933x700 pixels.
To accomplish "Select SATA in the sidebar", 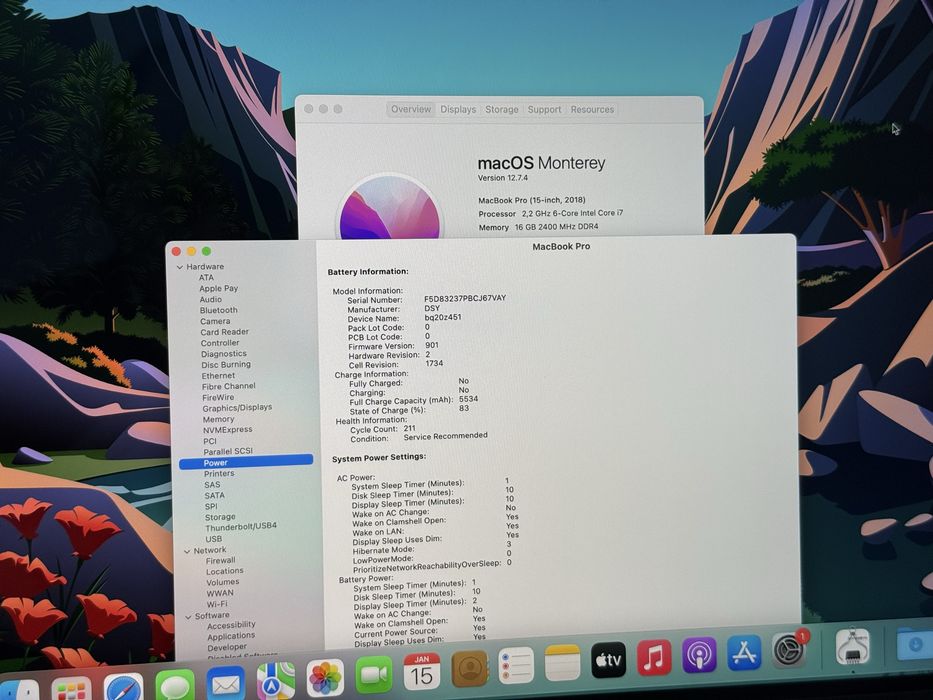I will pos(215,495).
